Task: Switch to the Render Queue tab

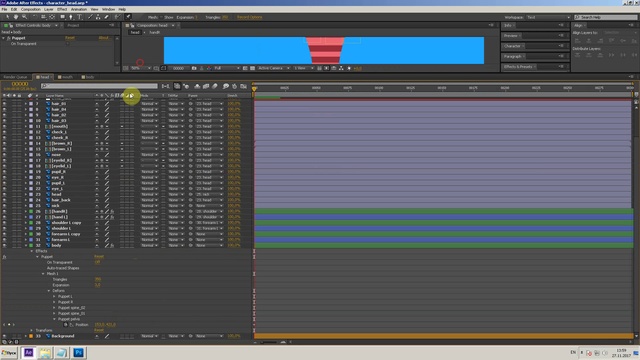Action: point(15,77)
